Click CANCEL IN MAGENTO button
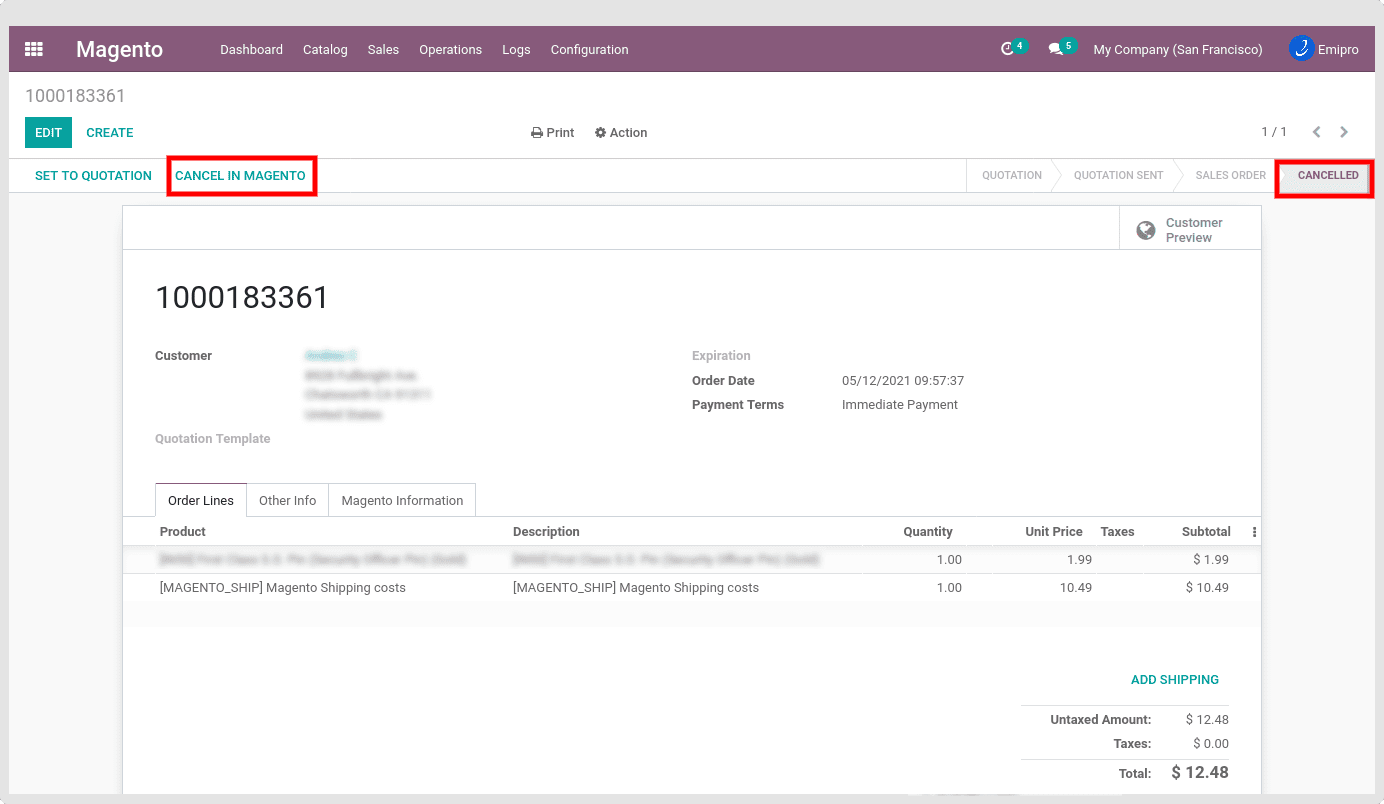This screenshot has width=1384, height=804. [x=240, y=176]
